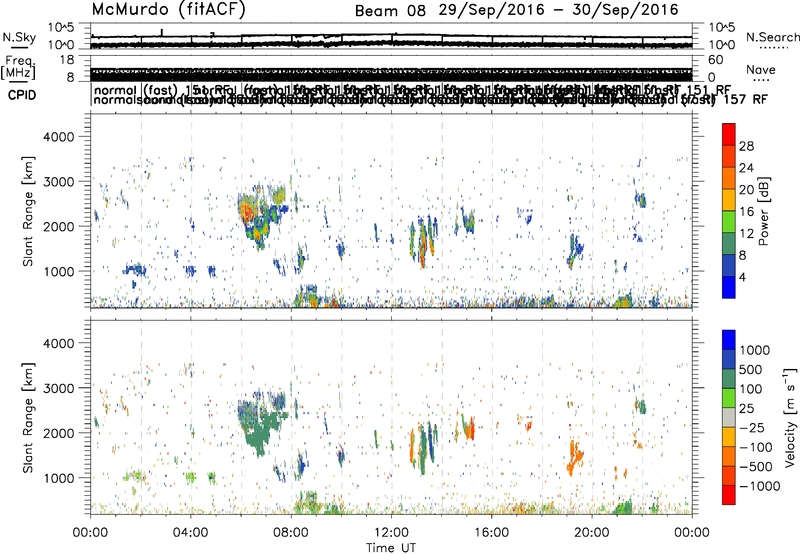The image size is (800, 554).
Task: Click the "Power [dB]" colorbar label
Action: point(764,211)
